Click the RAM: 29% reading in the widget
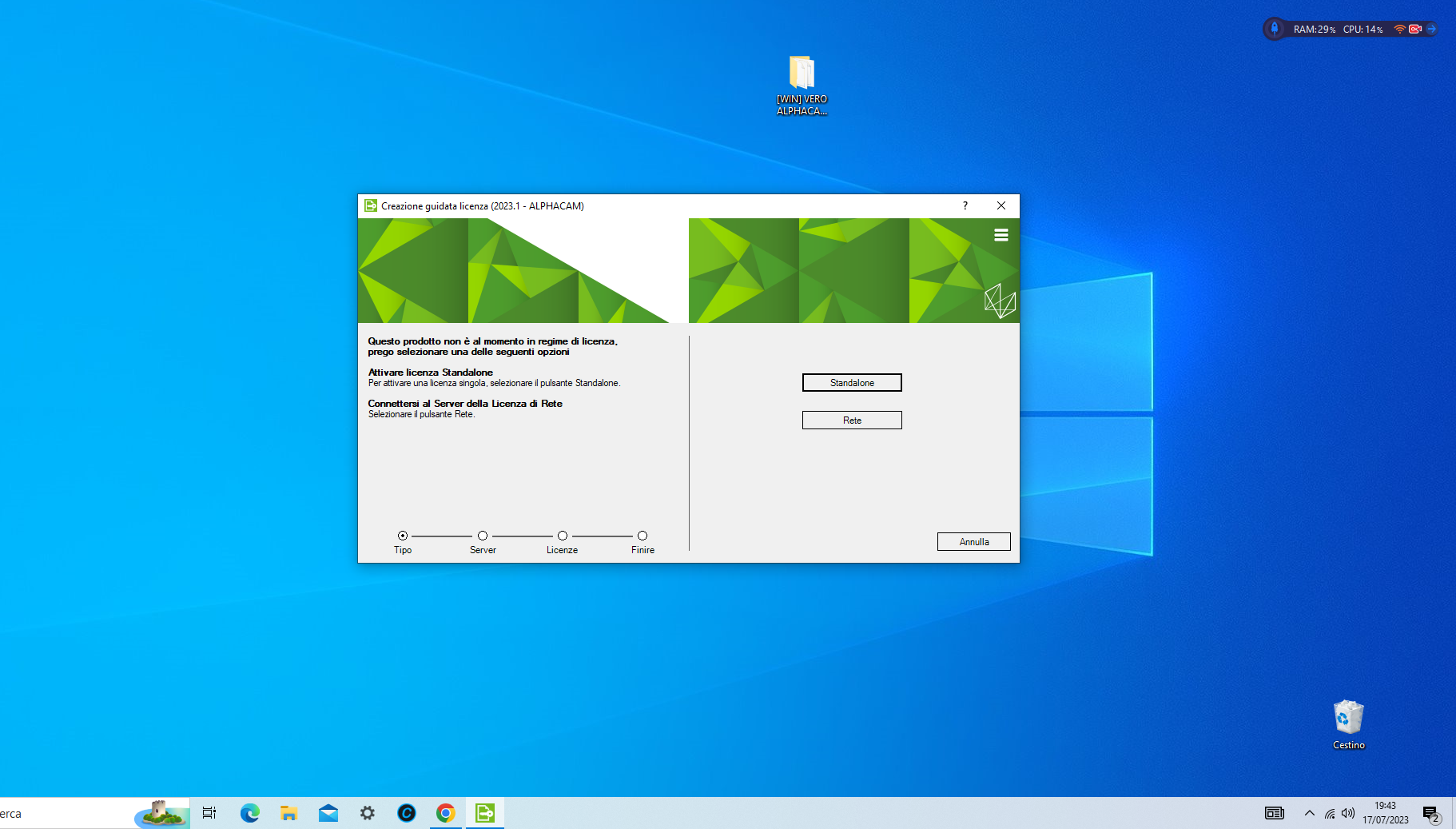The image size is (1456, 829). point(1315,30)
